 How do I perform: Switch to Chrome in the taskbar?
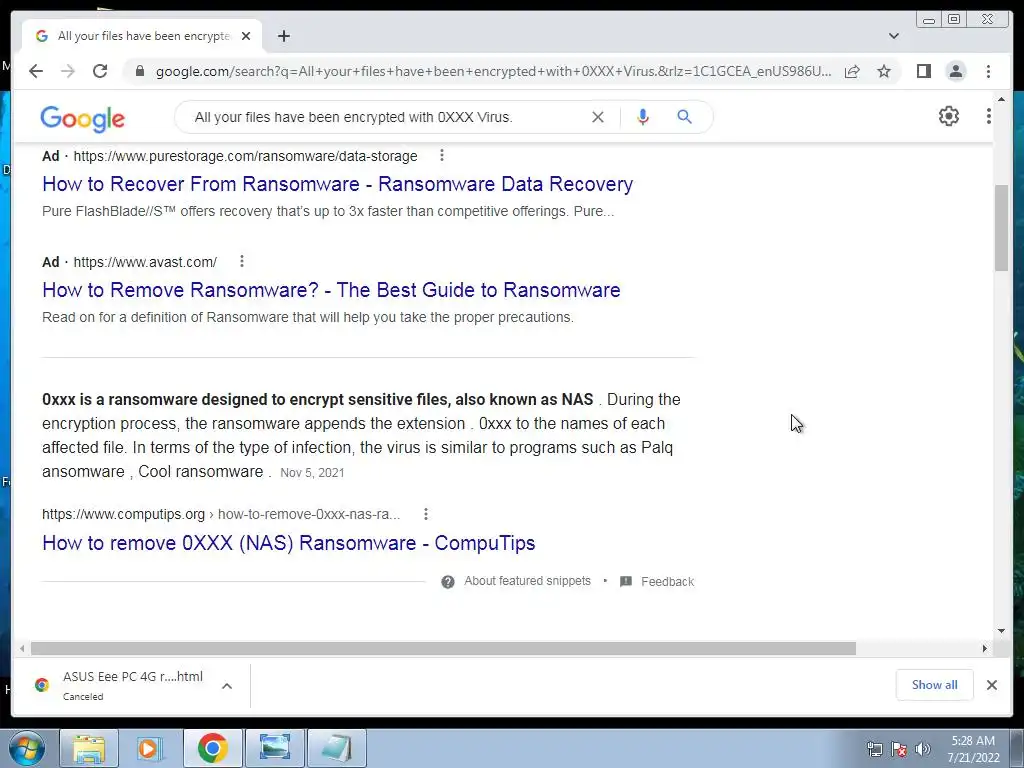click(x=212, y=748)
